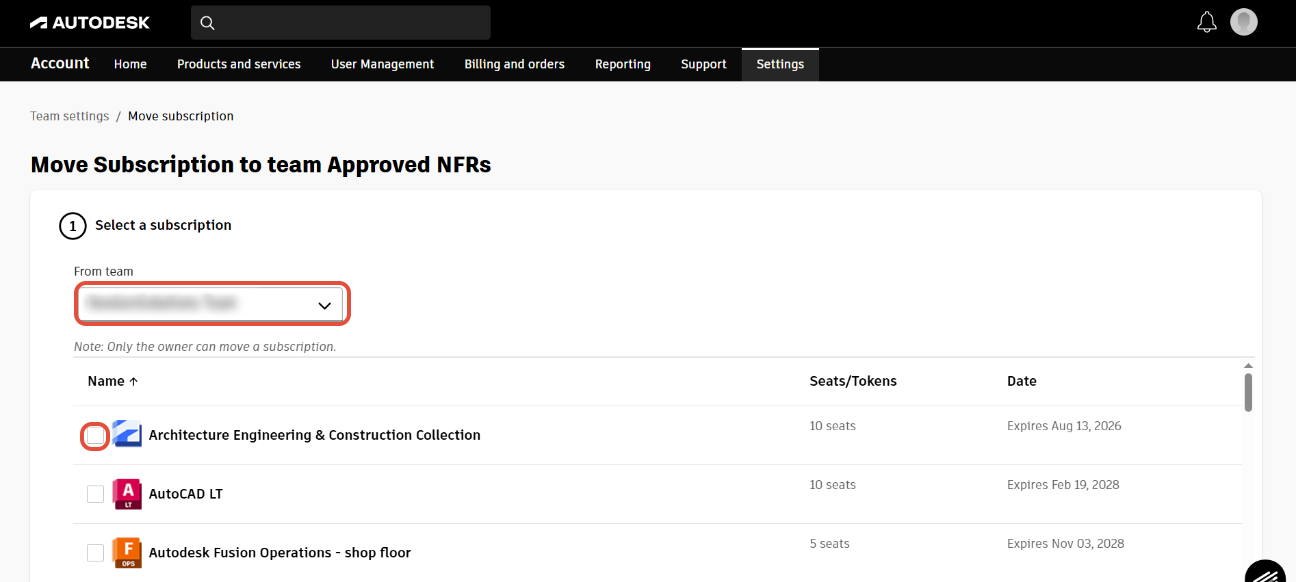This screenshot has height=582, width=1296.
Task: Click 'Expires Feb 19, 2028' date
Action: pos(1063,485)
